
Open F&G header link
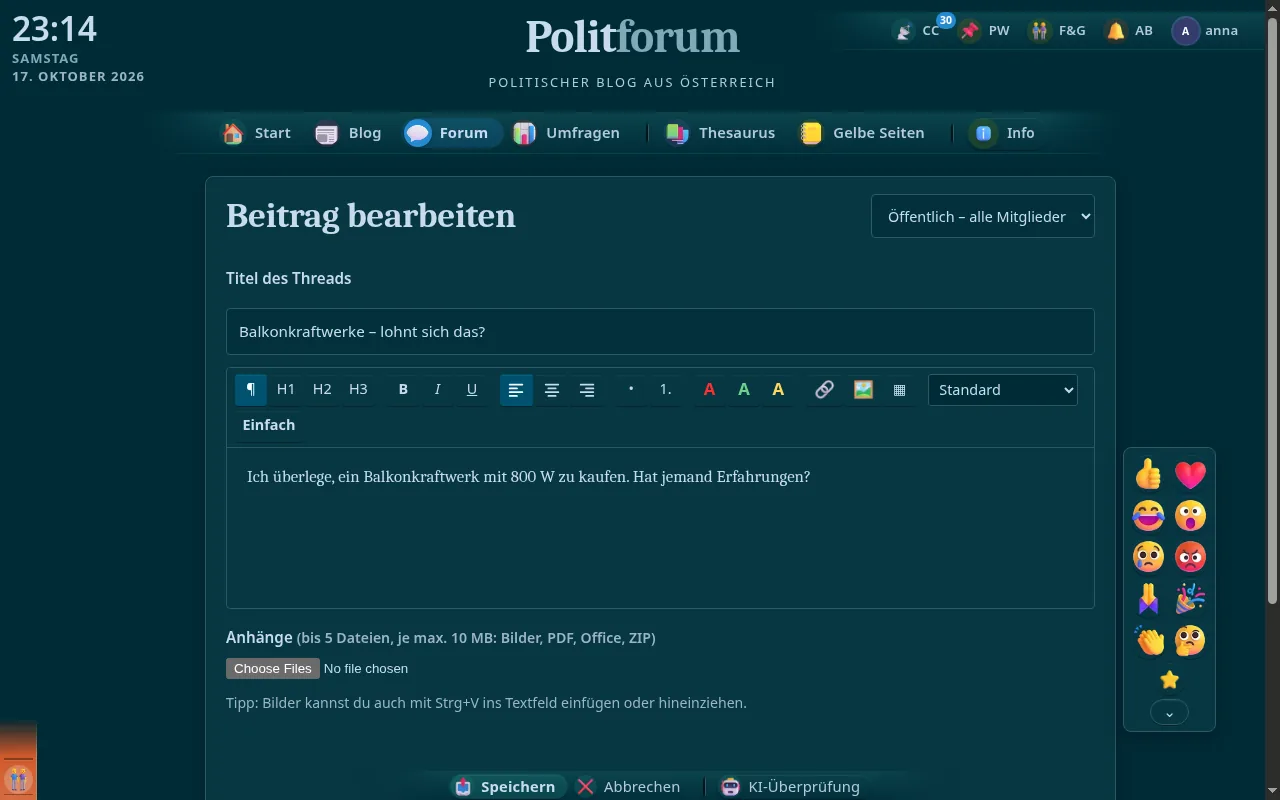(x=1059, y=31)
